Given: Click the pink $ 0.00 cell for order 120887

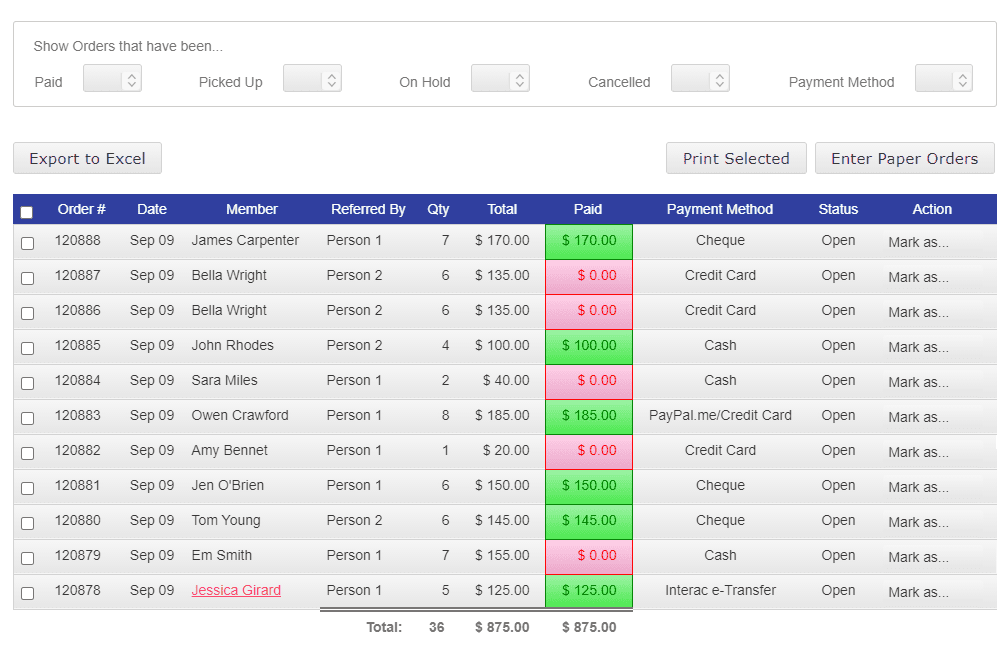Looking at the screenshot, I should click(589, 276).
